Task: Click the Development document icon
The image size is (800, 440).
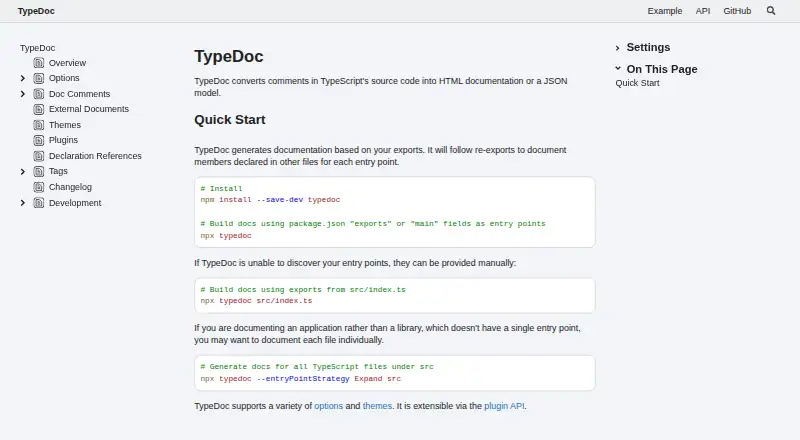Action: coord(39,203)
